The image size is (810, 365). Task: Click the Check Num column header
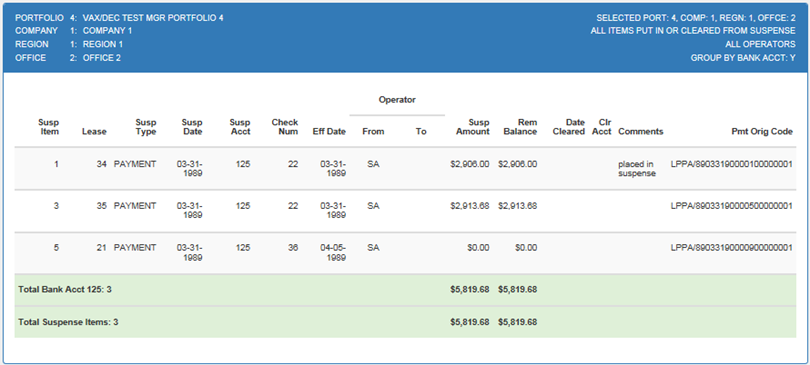285,127
